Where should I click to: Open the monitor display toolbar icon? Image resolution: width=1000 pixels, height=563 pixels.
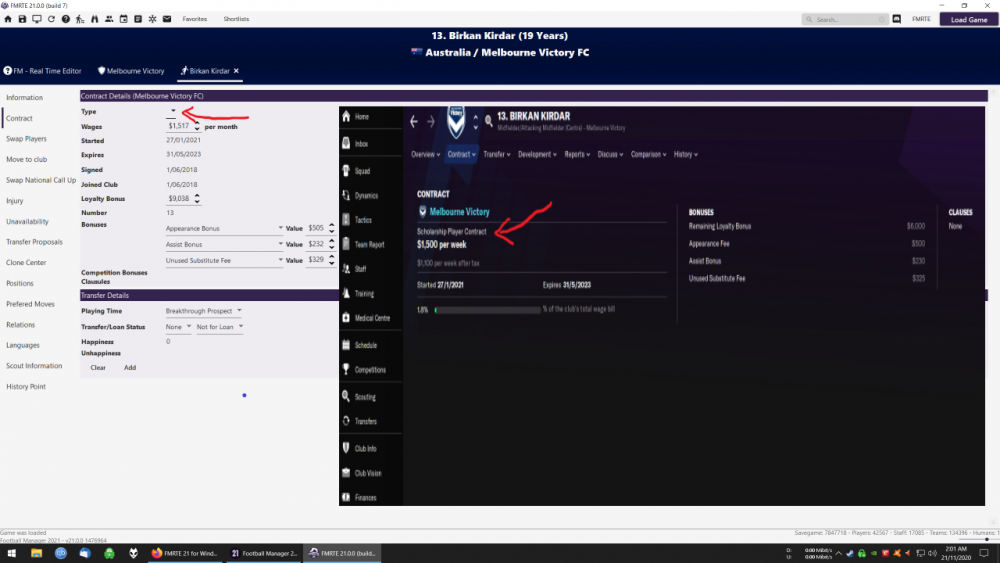point(37,19)
